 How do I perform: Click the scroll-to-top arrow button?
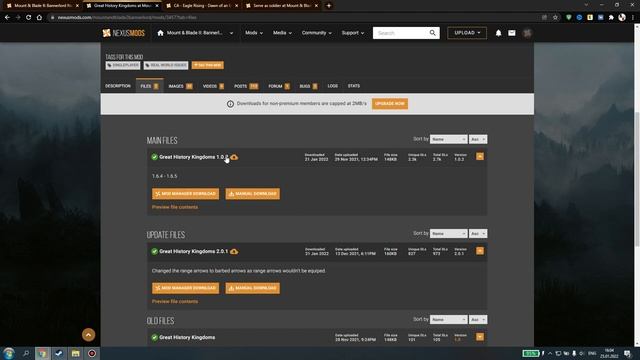coord(89,335)
